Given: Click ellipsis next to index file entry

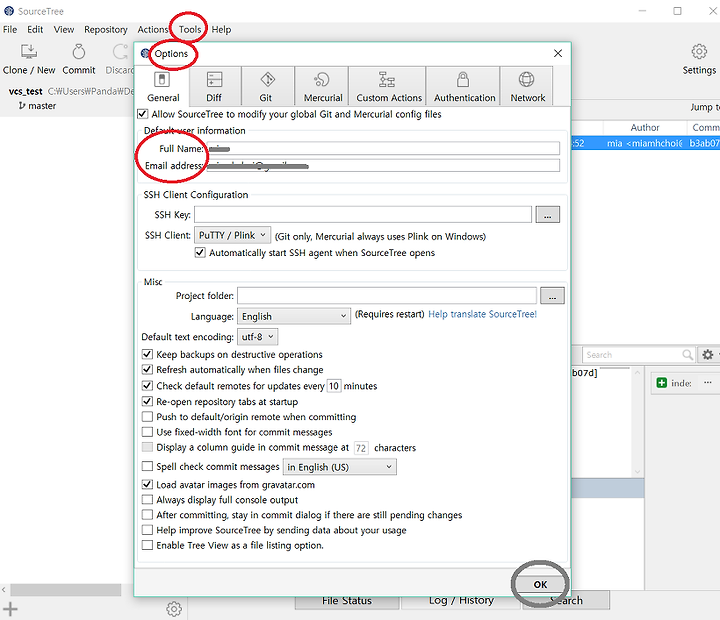Looking at the screenshot, I should (x=708, y=382).
